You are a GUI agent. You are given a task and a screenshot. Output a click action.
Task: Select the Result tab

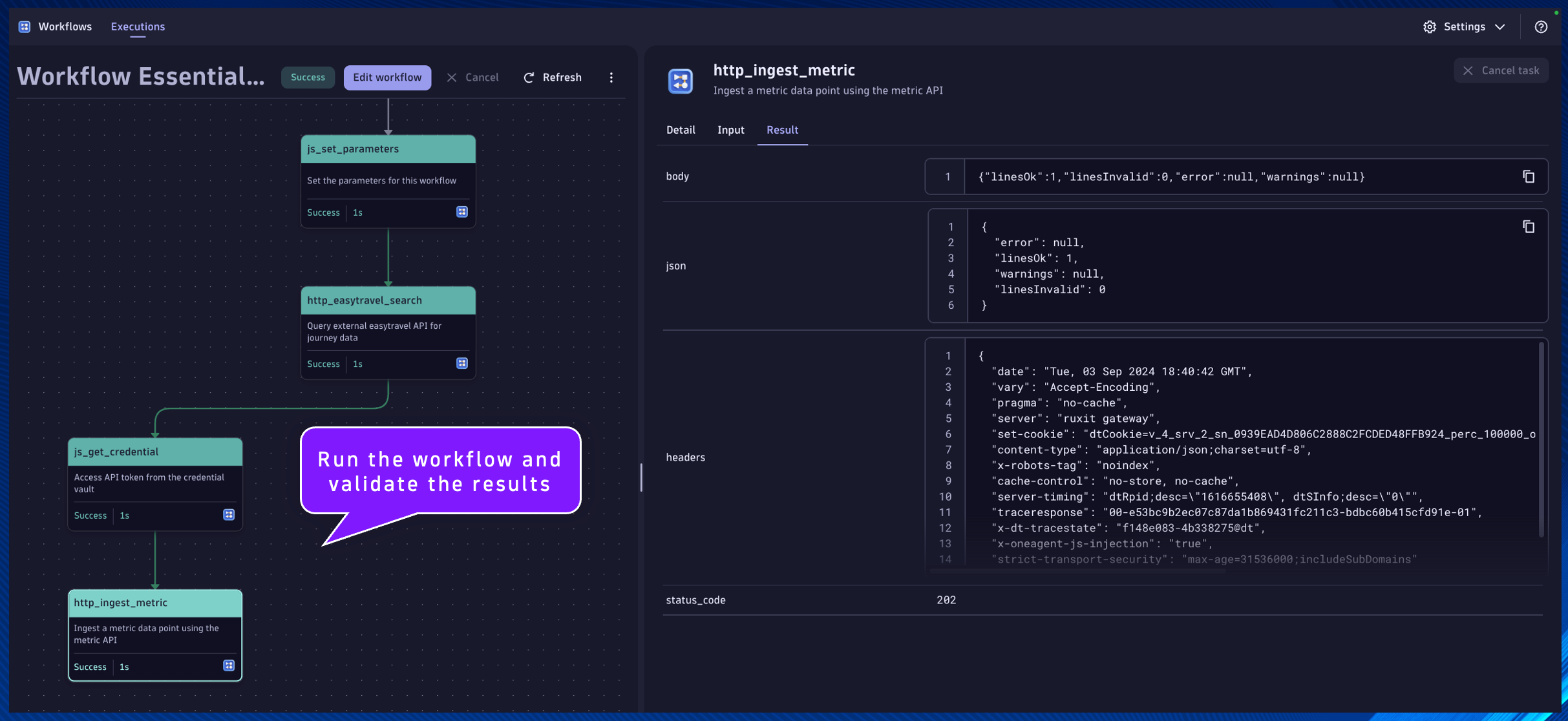click(782, 130)
